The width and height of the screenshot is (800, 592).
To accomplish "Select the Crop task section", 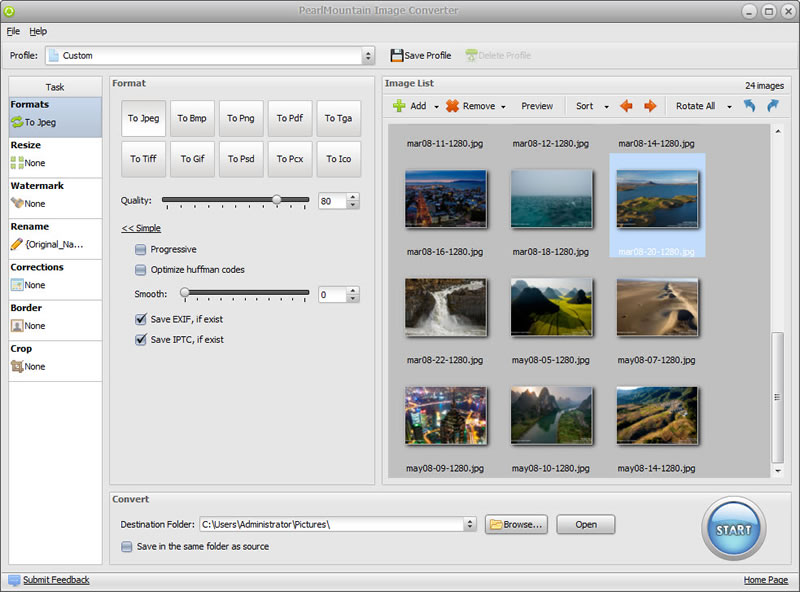I will (55, 361).
